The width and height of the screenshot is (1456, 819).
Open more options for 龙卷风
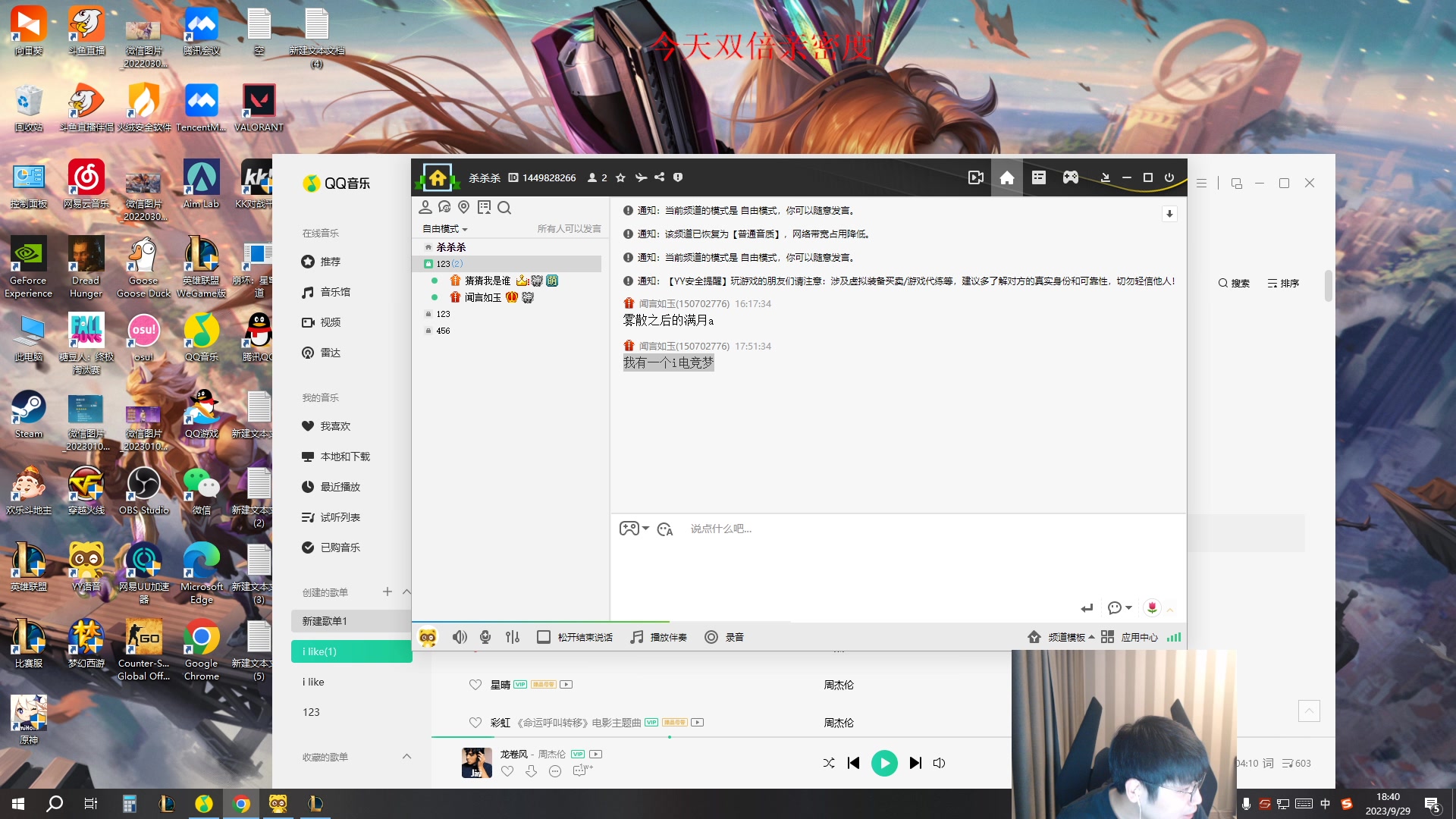[555, 771]
